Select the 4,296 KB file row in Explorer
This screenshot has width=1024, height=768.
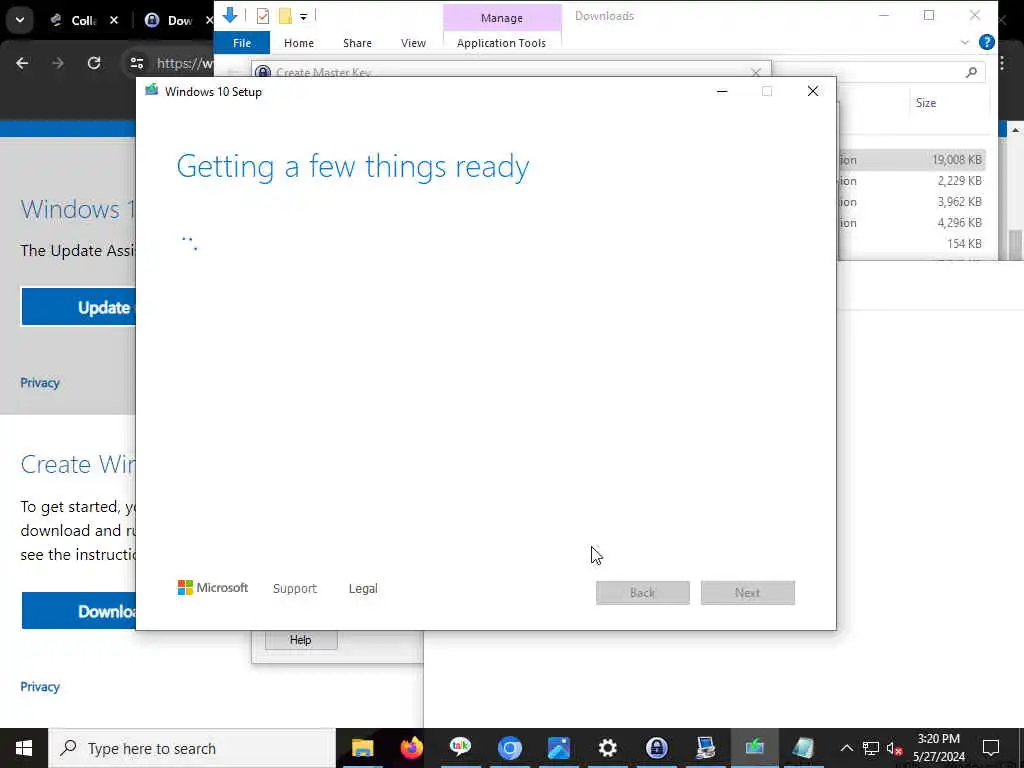point(912,223)
